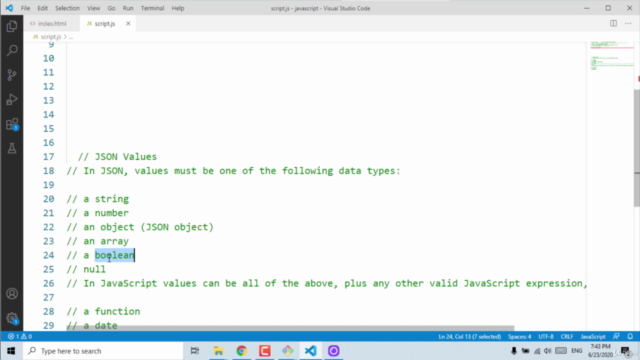Click the selected word "boolean"

click(115, 255)
